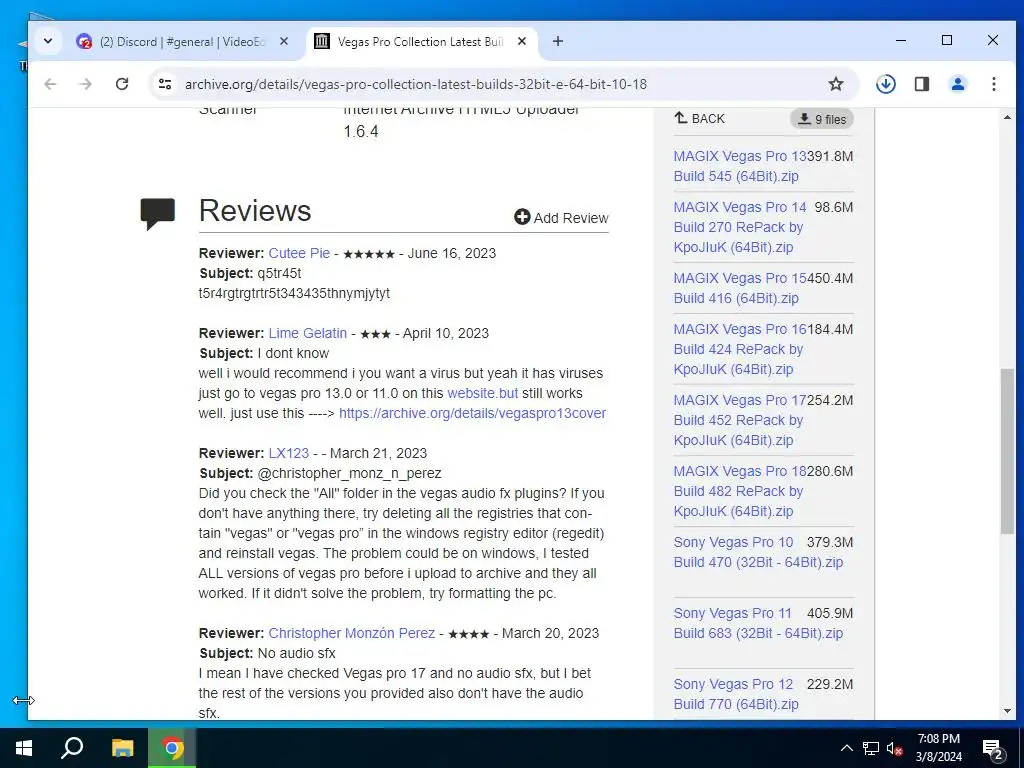
Task: Open the vegaspro13cover archive link
Action: click(x=472, y=413)
